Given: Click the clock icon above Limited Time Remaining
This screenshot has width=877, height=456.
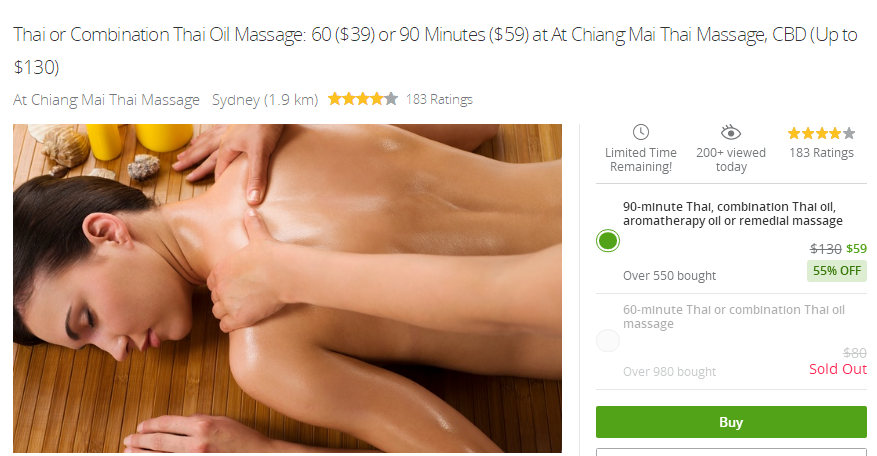Looking at the screenshot, I should coord(640,133).
